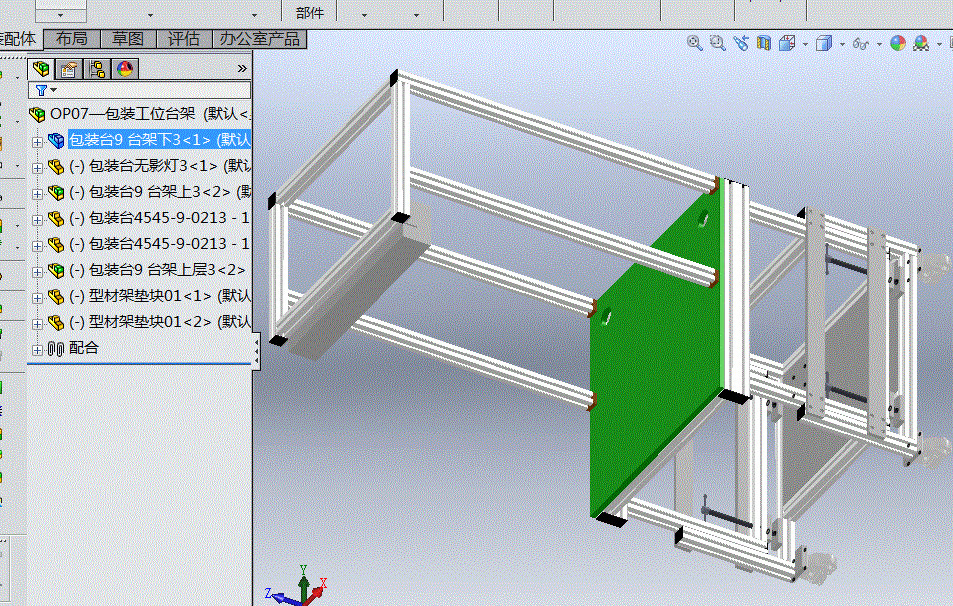Click the View Orientation cube icon

(x=787, y=43)
